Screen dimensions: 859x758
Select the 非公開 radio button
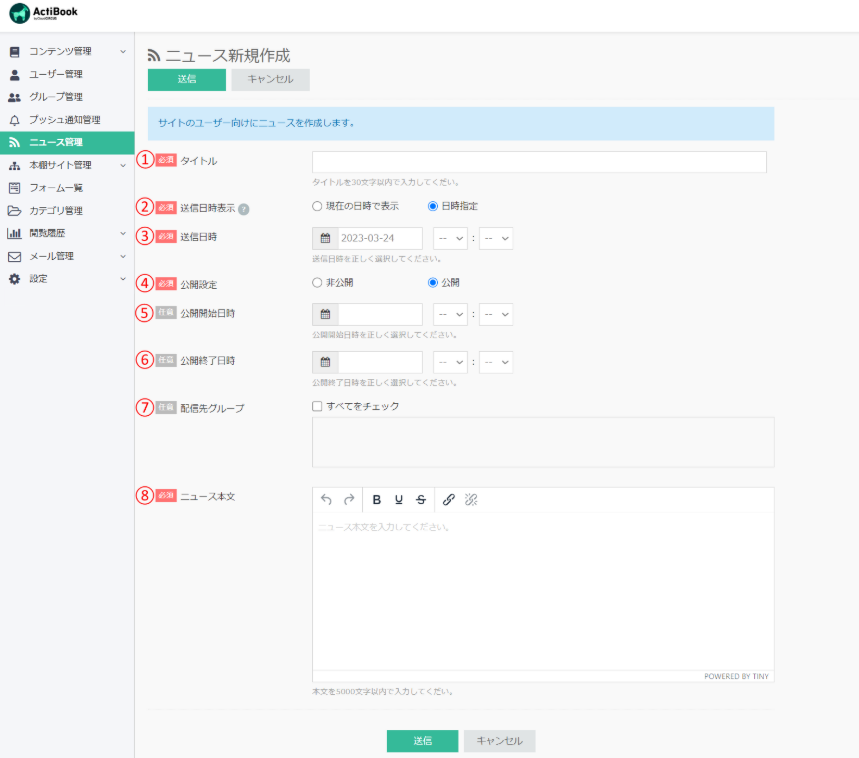[317, 282]
